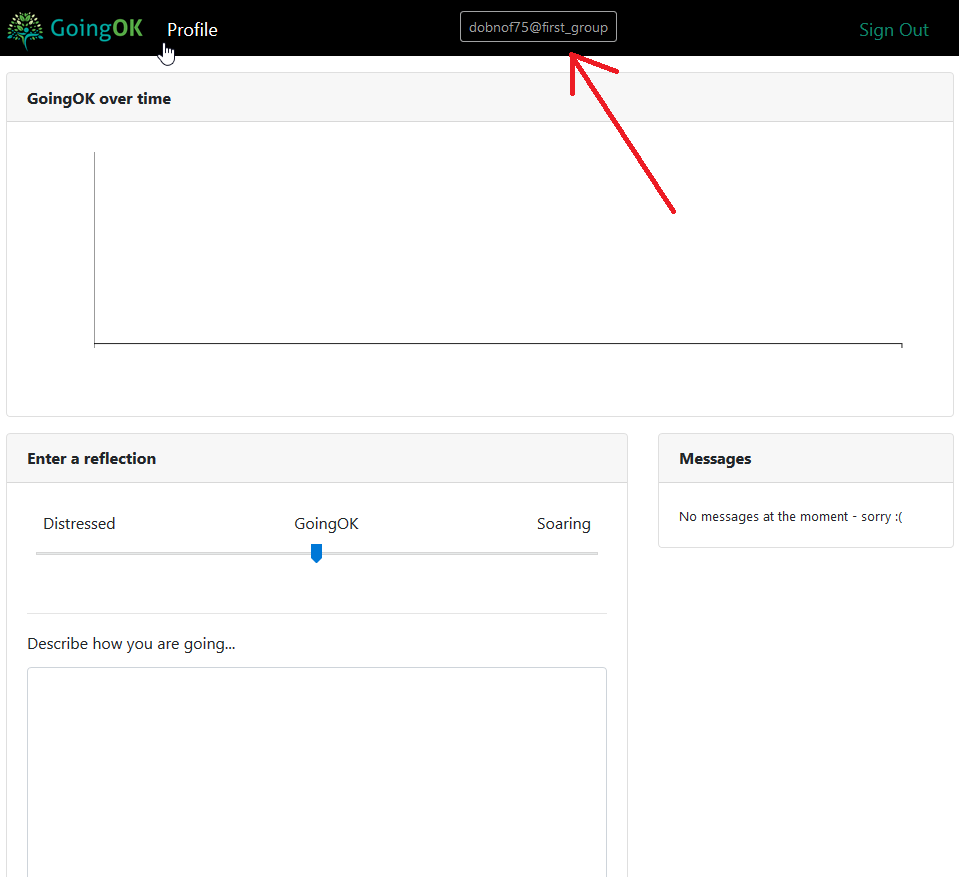Click the Soaring label

(x=563, y=524)
